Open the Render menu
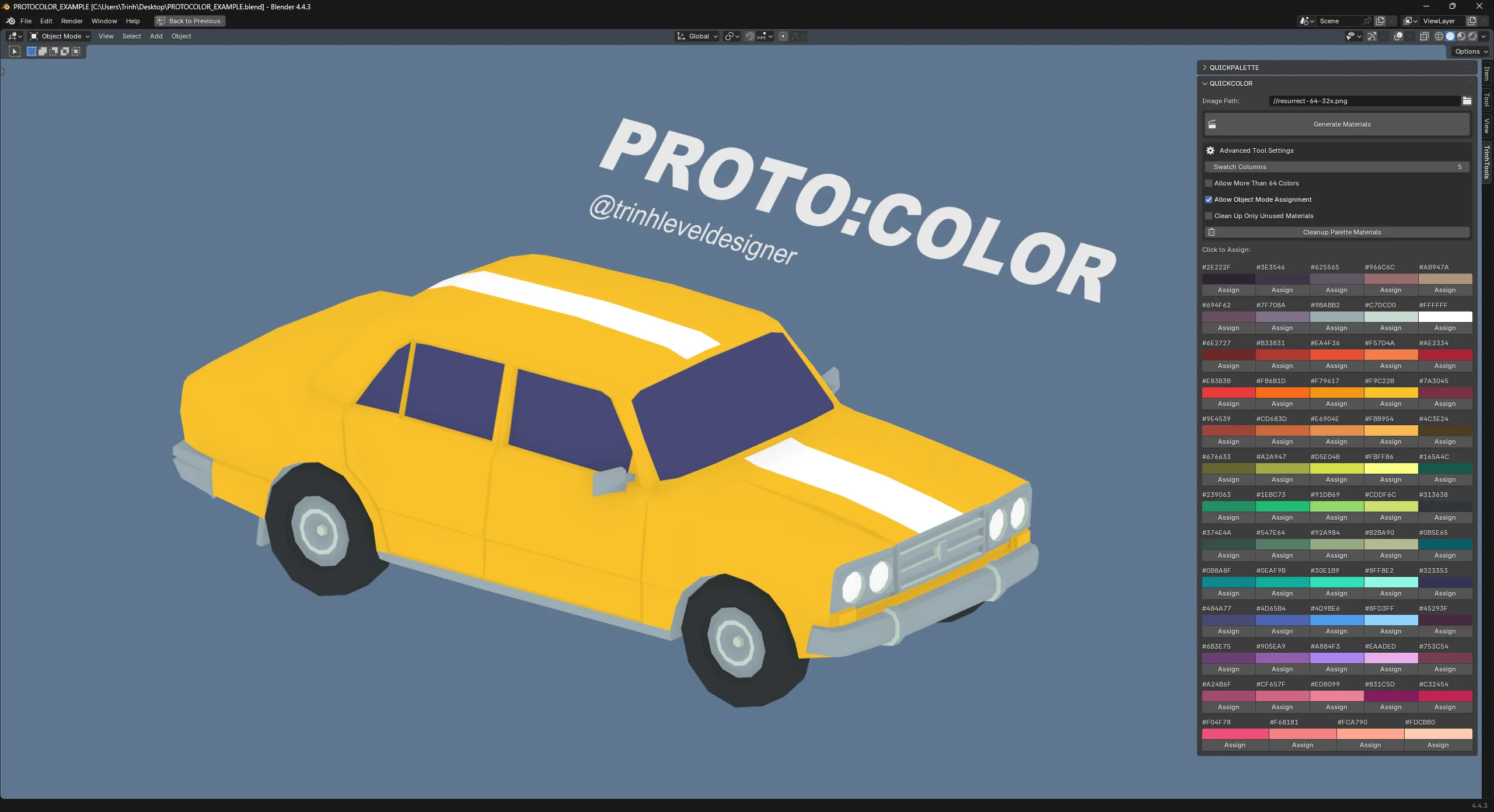 [72, 21]
